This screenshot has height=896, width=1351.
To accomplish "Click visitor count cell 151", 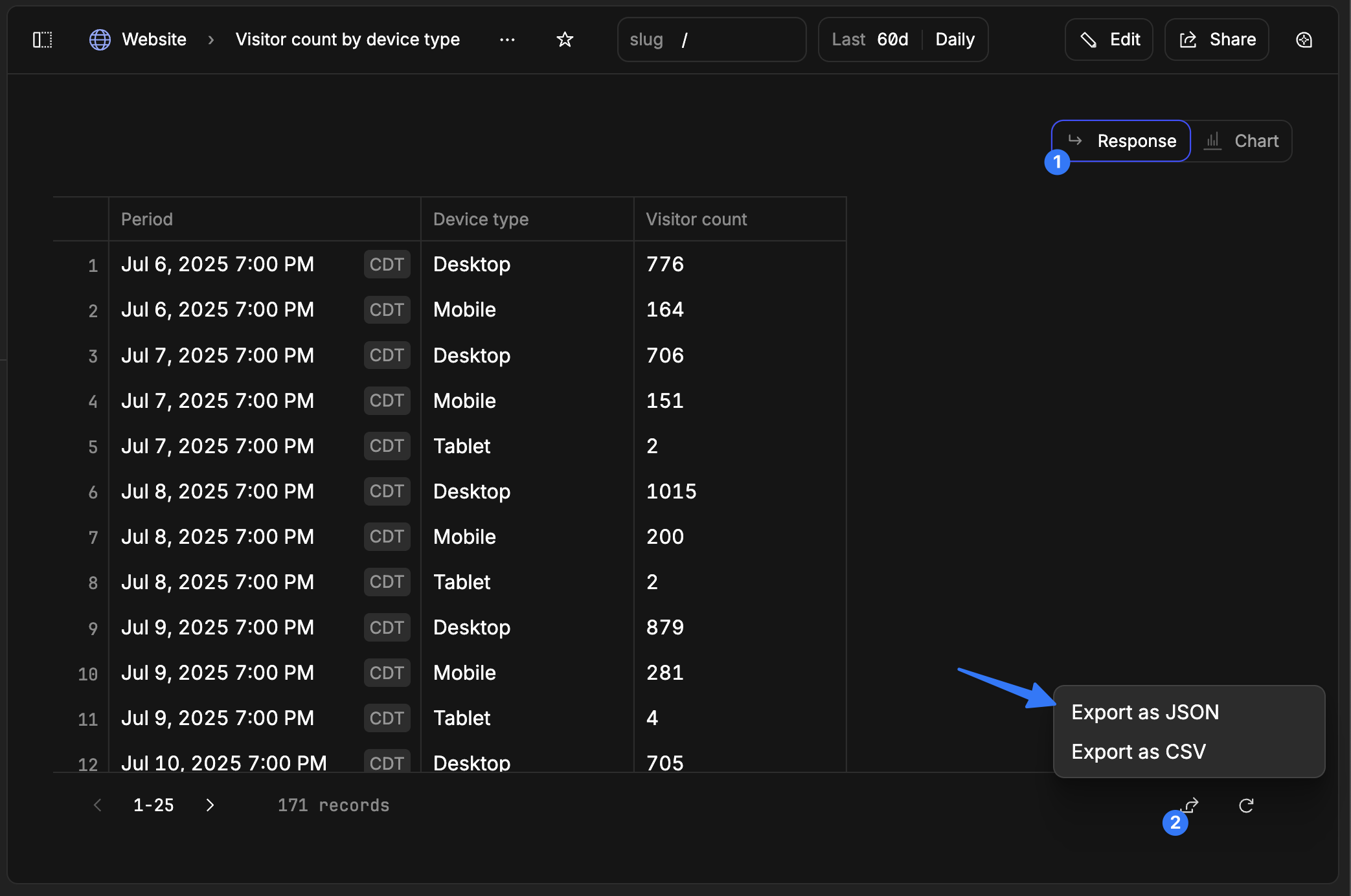I will coord(665,401).
